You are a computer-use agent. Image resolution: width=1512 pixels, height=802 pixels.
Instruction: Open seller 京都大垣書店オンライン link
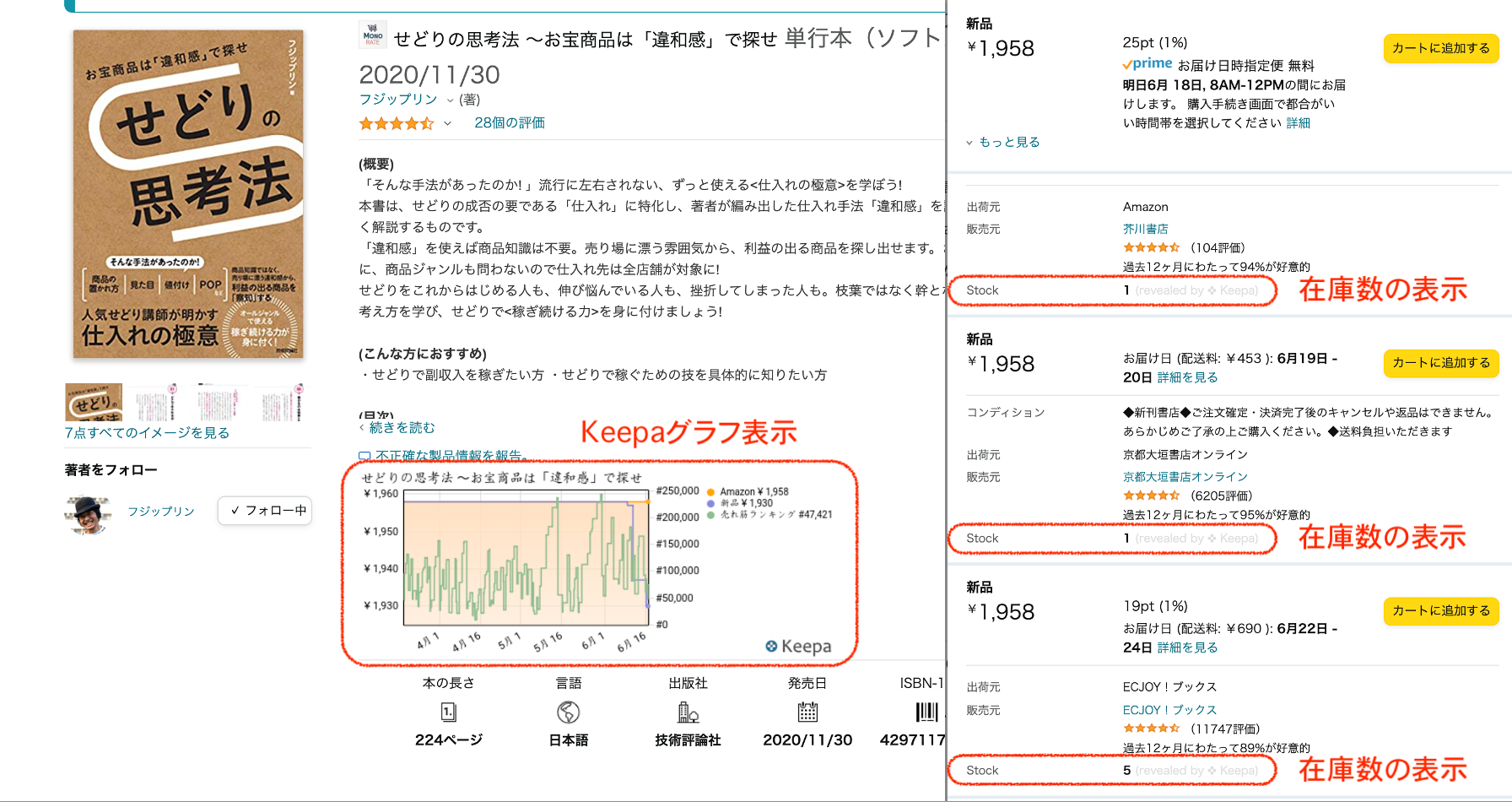(1185, 477)
